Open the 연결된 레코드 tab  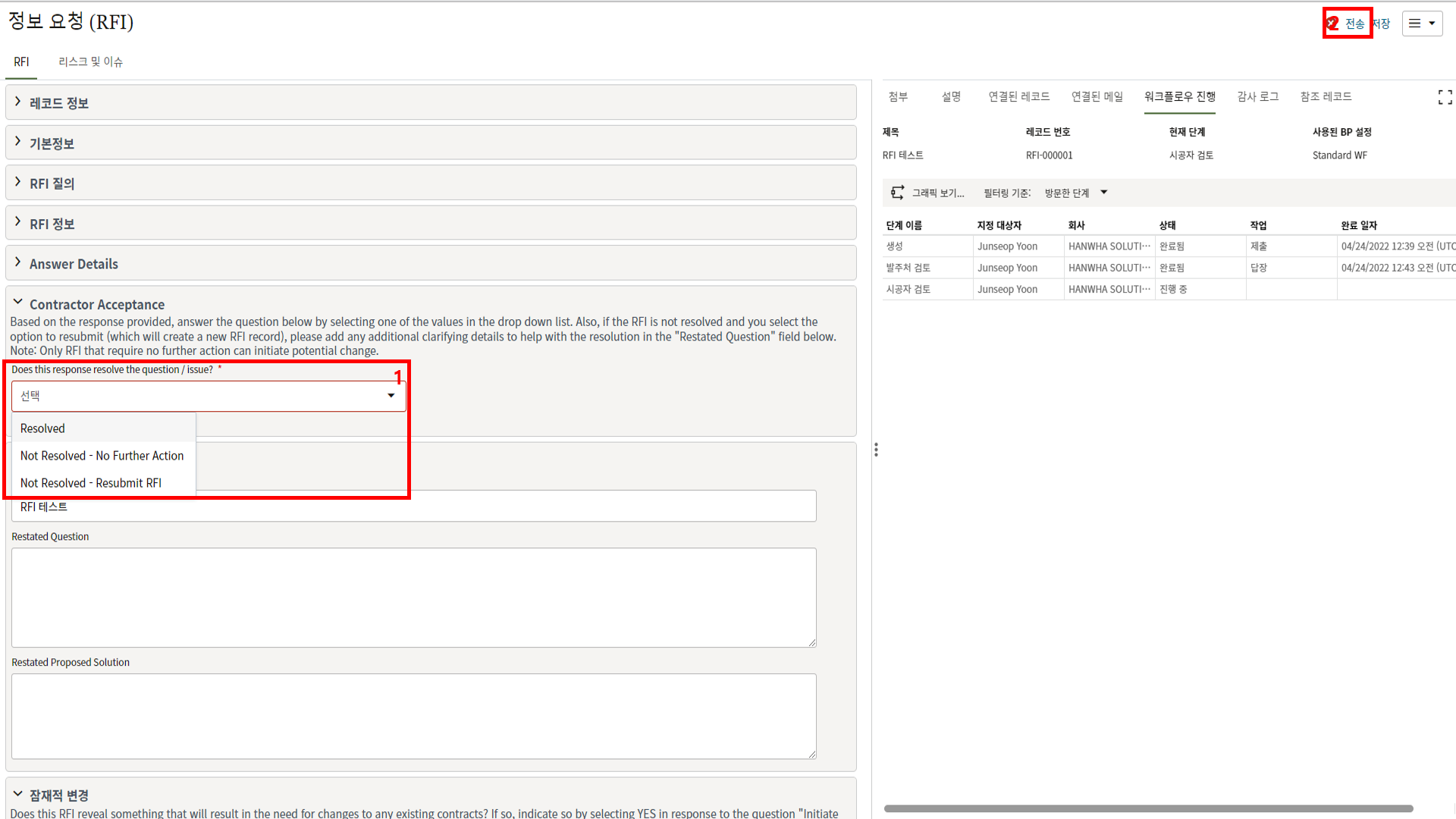tap(1018, 96)
